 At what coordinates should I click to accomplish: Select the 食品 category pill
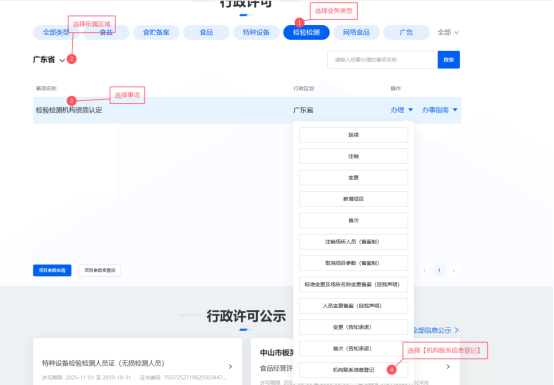[x=206, y=32]
